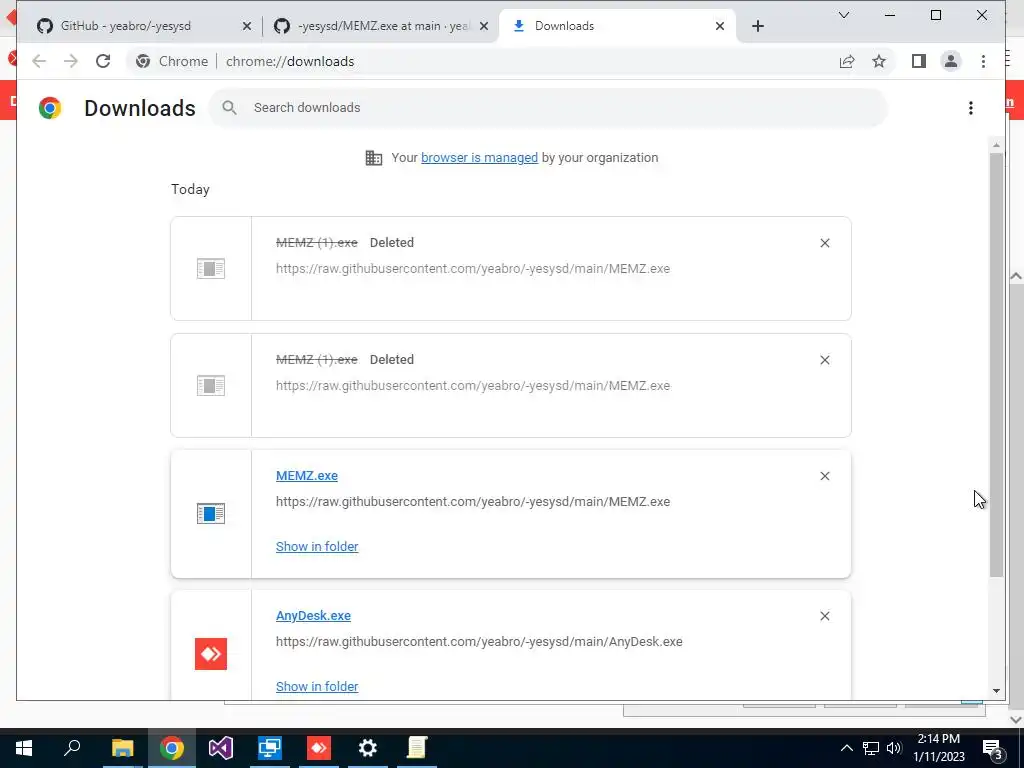The width and height of the screenshot is (1024, 768).
Task: Open the Chrome three-dot menu
Action: click(x=984, y=61)
